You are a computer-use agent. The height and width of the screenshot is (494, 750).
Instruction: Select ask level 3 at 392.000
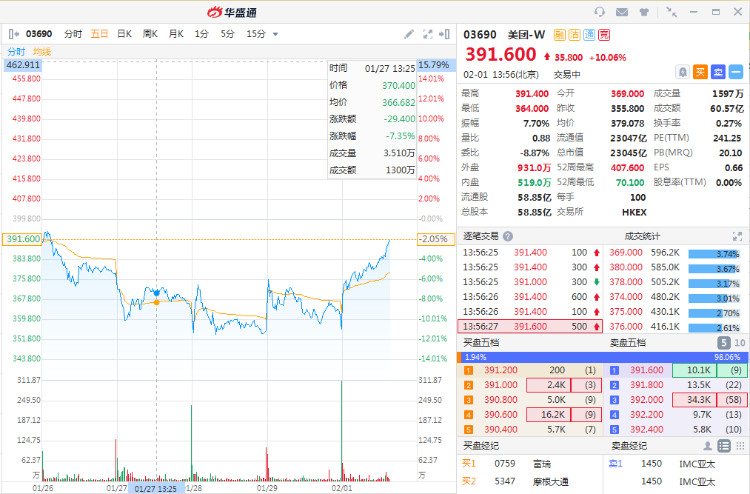pyautogui.click(x=676, y=400)
